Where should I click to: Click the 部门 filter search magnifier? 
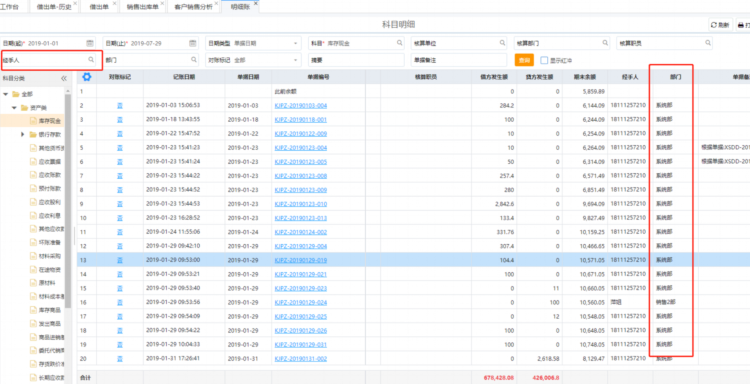click(x=194, y=60)
